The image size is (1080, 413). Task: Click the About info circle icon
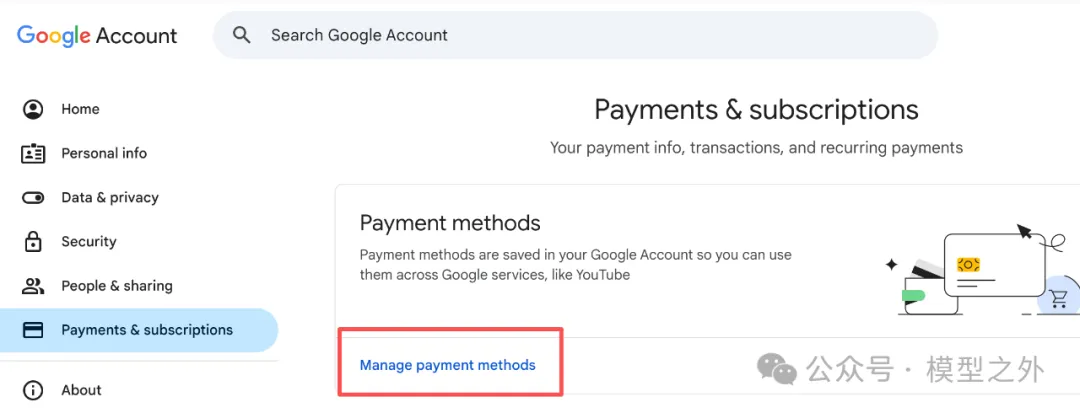pyautogui.click(x=33, y=390)
